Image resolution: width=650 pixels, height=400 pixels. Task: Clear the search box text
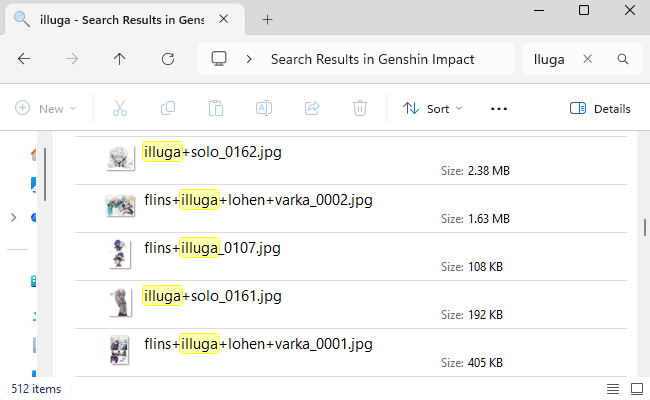pos(590,59)
